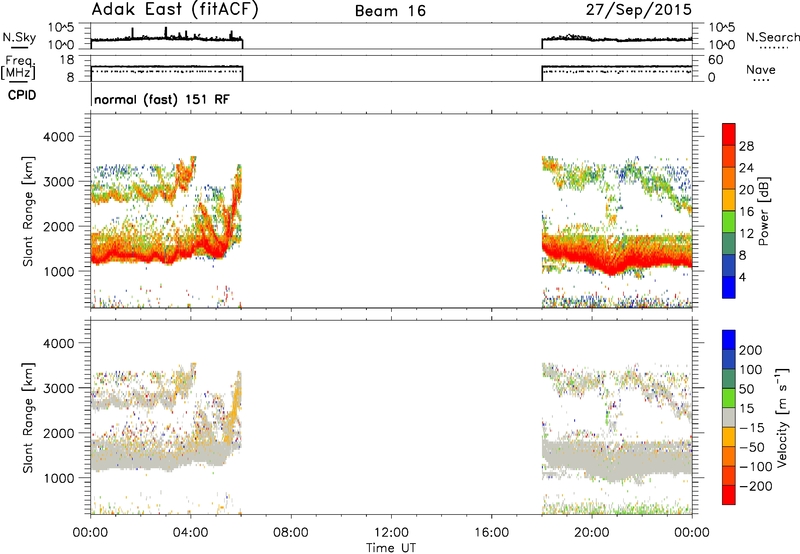Screen dimensions: 800x554
Task: Click the '4' power colorbar tick label
Action: point(742,277)
